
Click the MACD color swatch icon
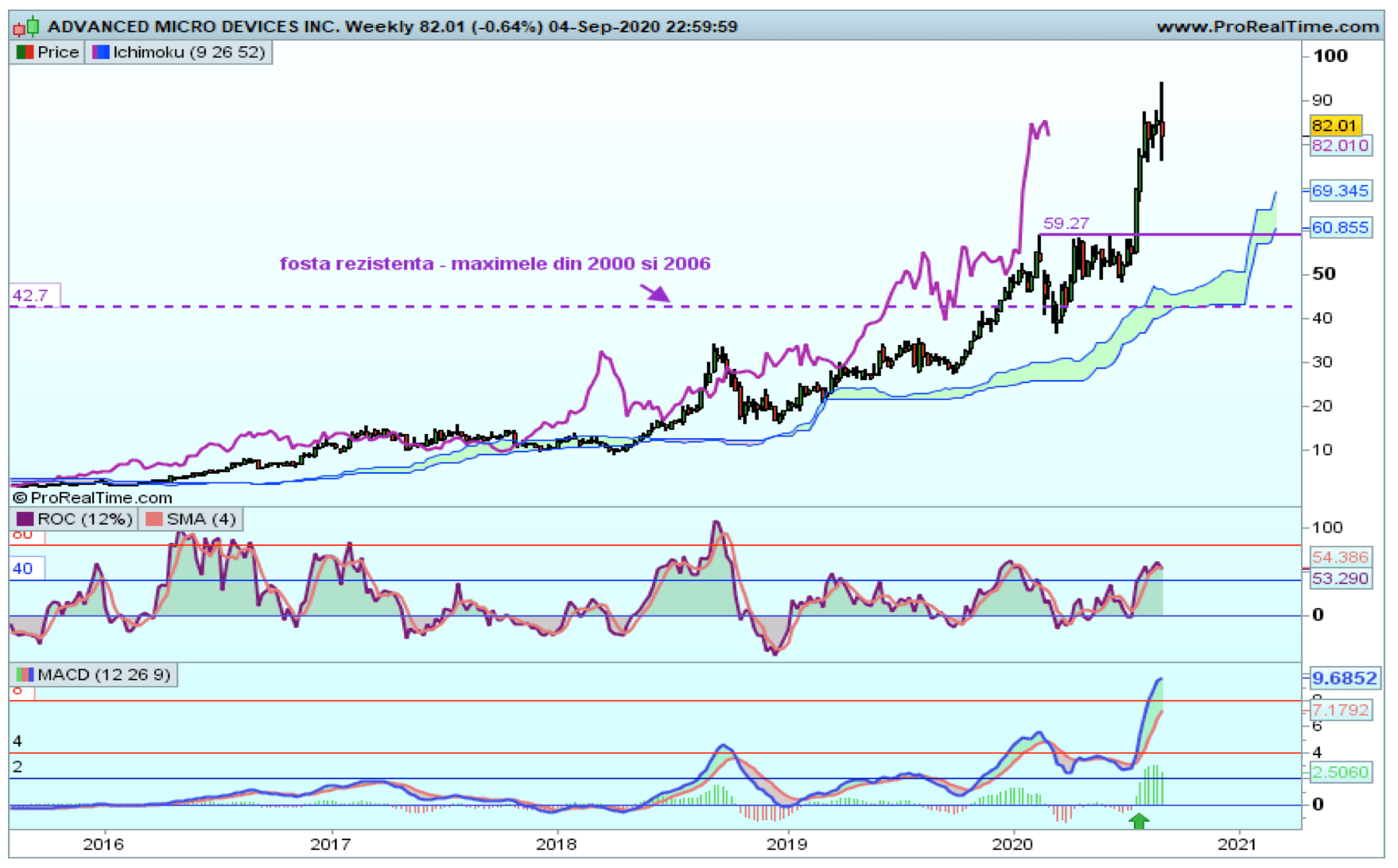tap(25, 675)
